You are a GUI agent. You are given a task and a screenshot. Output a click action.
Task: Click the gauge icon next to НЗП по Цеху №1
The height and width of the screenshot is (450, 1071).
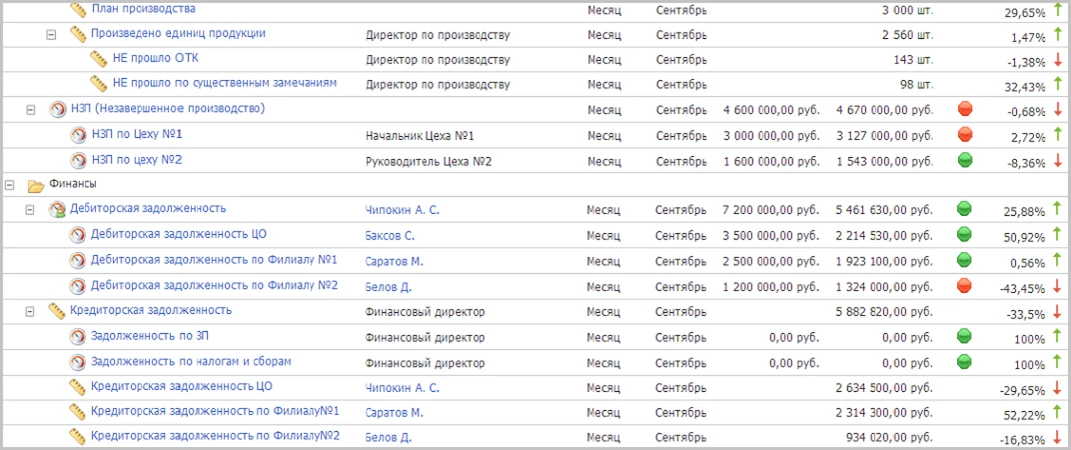click(x=78, y=135)
